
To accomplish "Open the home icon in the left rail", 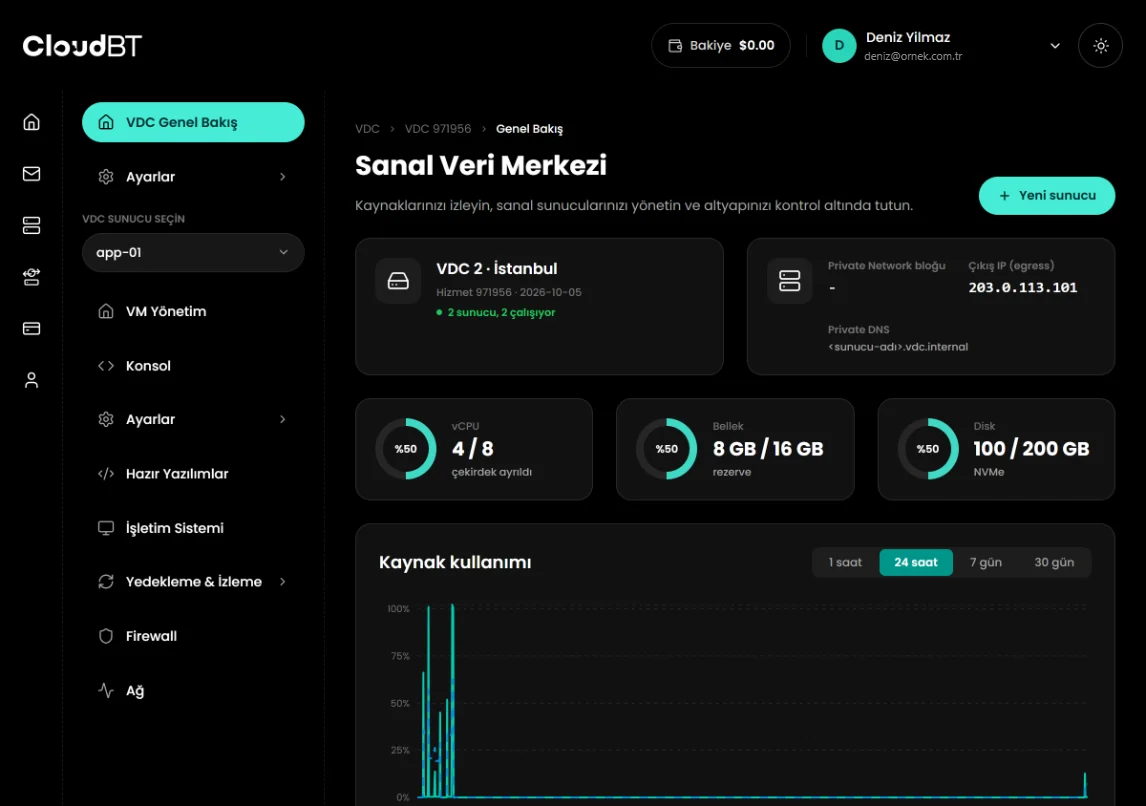I will point(31,122).
